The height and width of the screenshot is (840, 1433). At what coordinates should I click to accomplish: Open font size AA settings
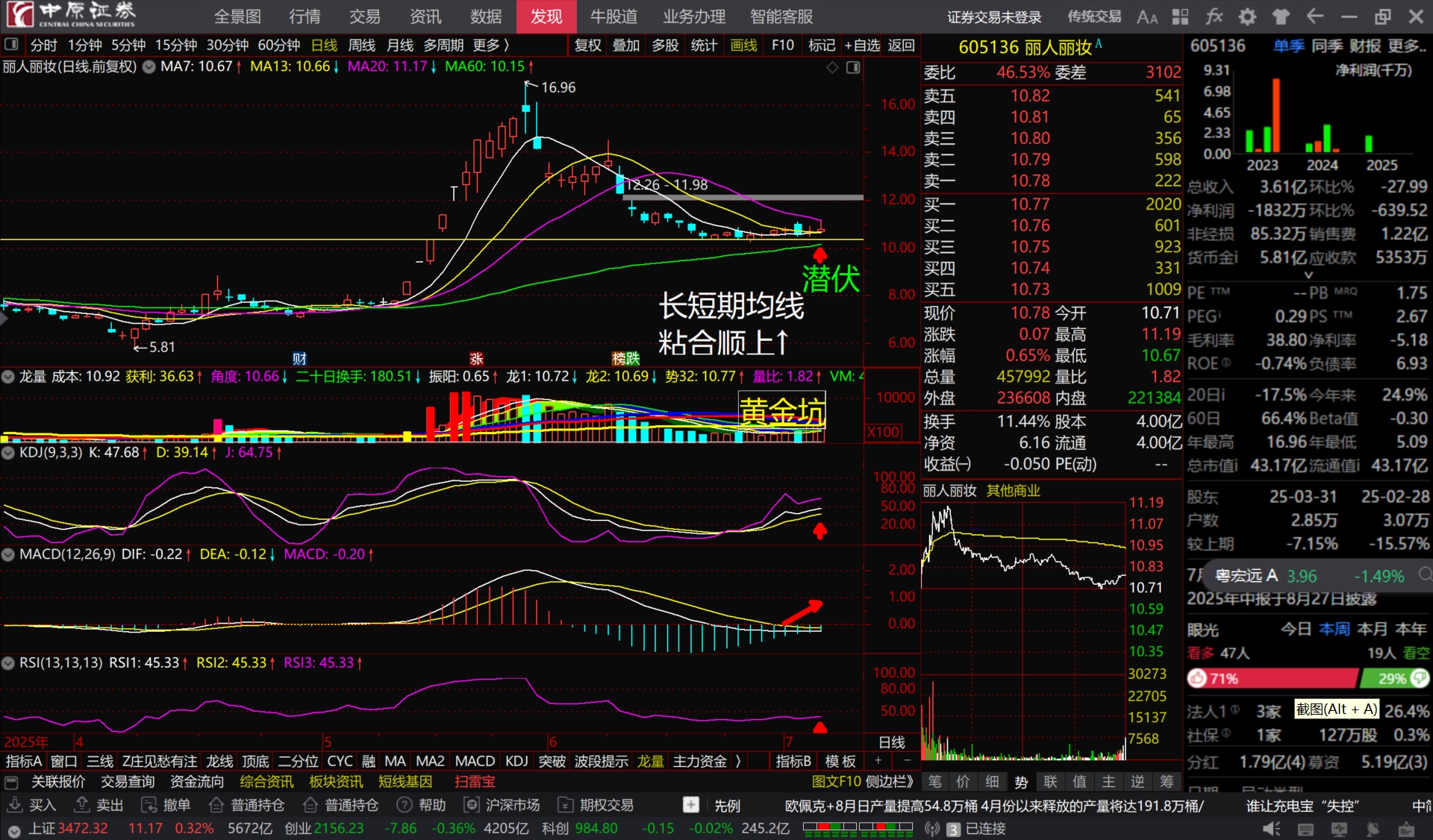point(1147,16)
